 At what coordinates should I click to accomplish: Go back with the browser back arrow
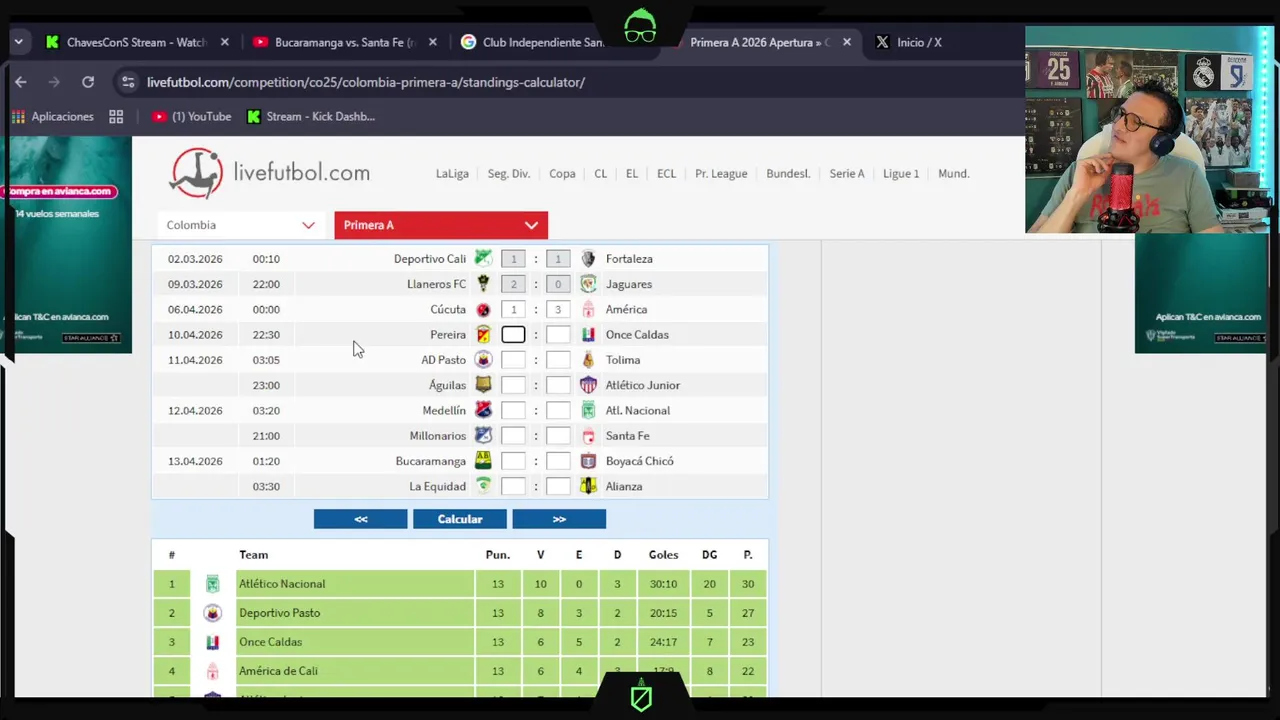[21, 82]
